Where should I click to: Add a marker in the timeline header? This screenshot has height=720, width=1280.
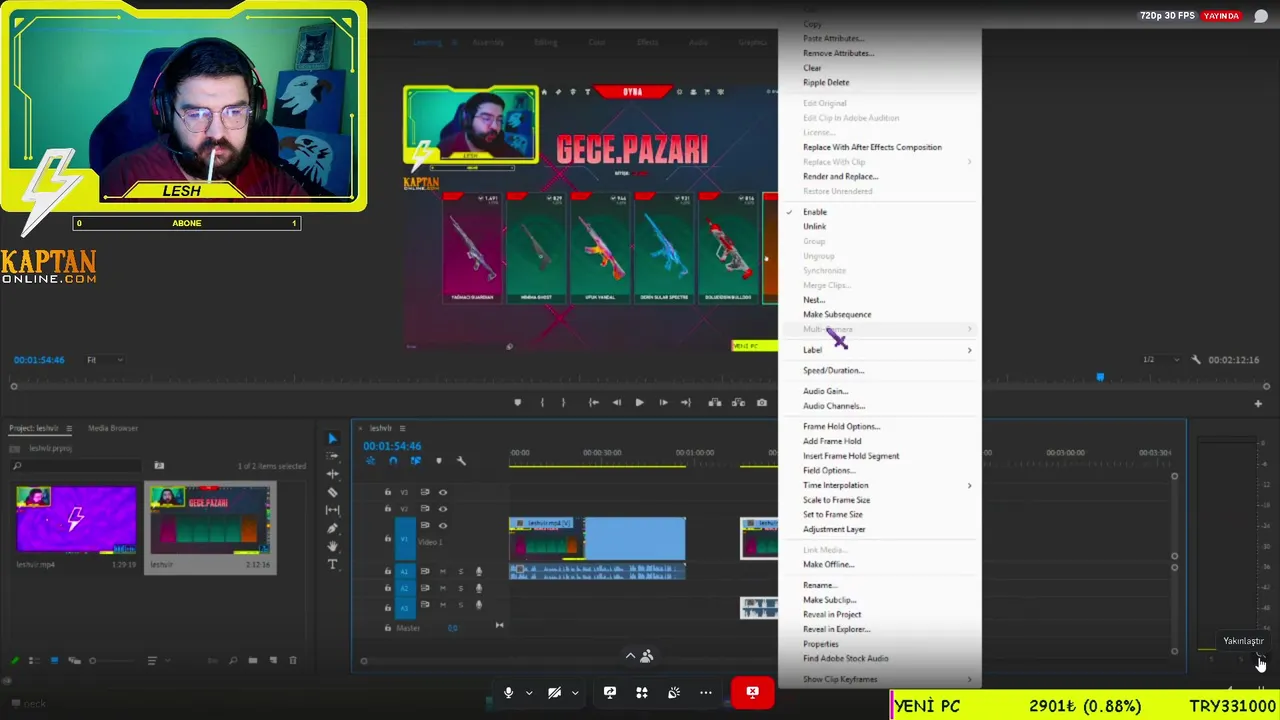coord(438,461)
